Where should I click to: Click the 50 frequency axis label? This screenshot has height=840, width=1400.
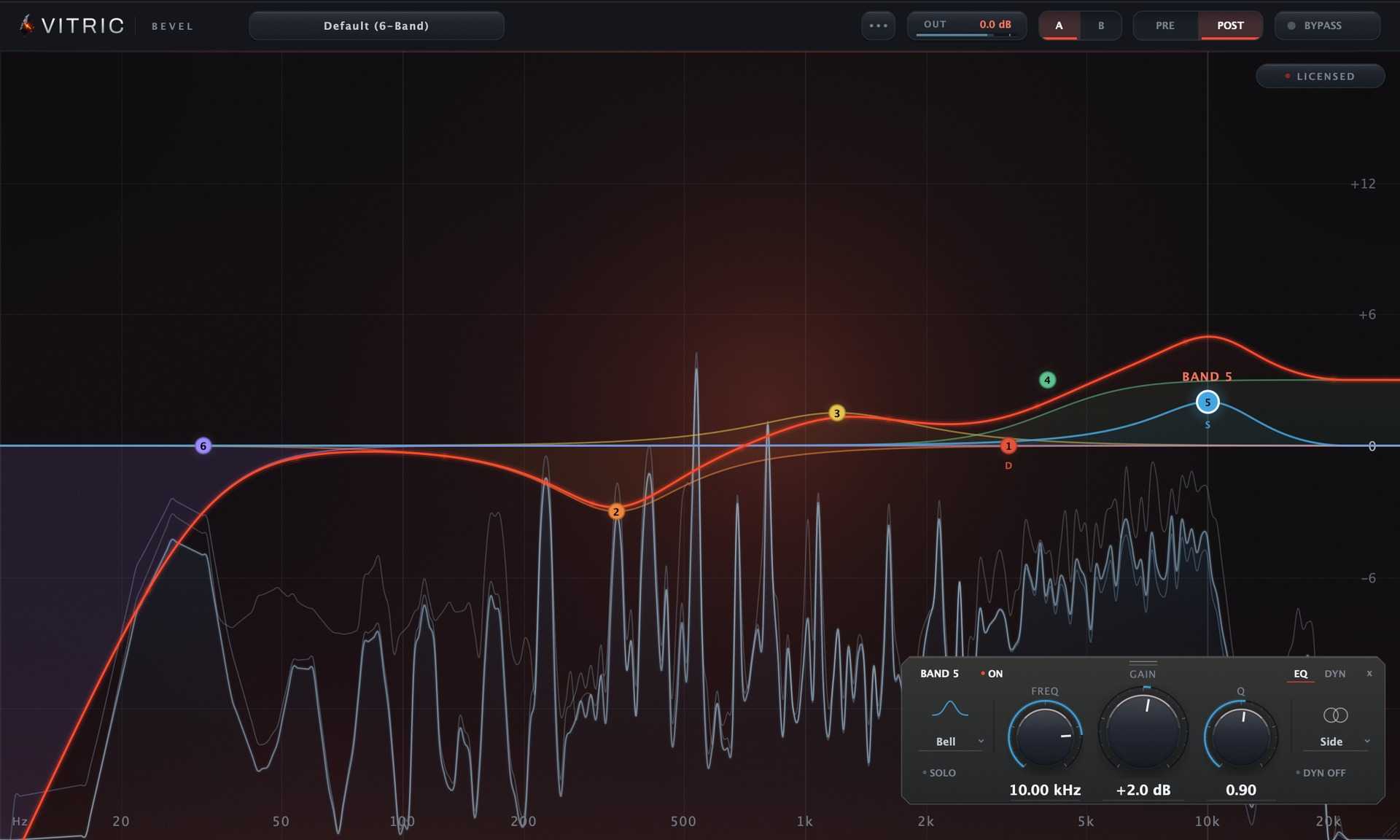281,821
